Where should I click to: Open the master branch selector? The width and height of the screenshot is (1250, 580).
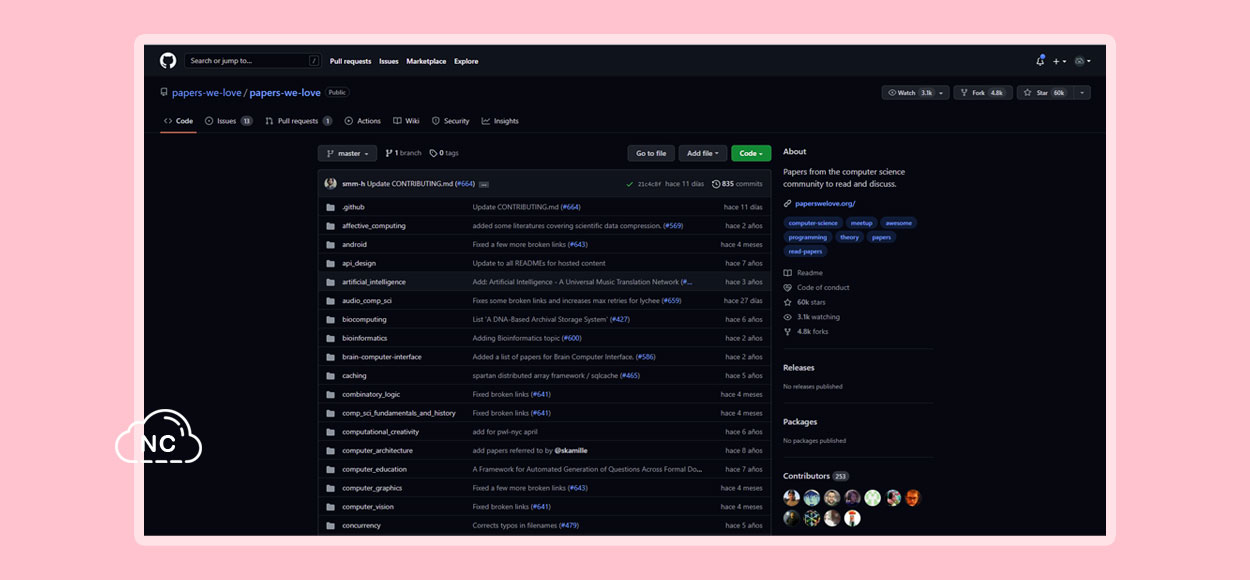(x=347, y=153)
